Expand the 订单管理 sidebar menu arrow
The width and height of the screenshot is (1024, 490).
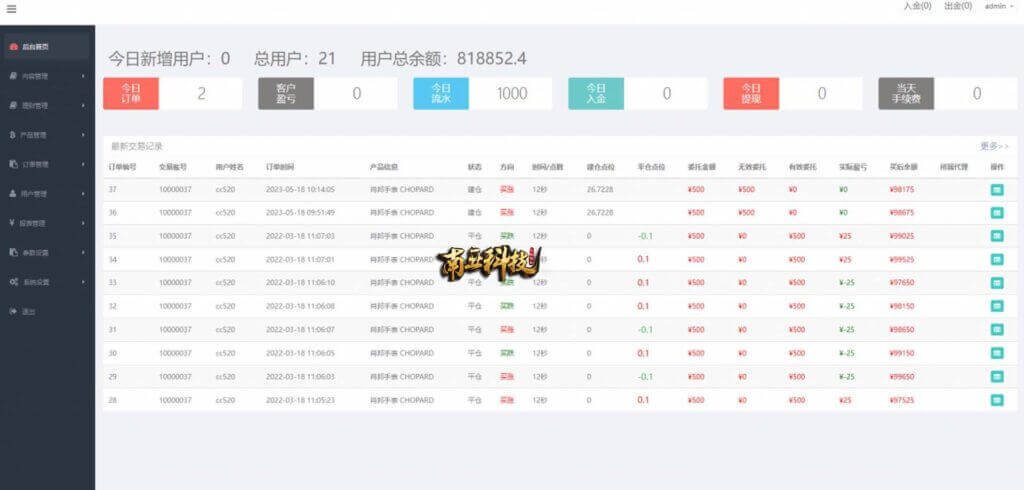click(82, 164)
